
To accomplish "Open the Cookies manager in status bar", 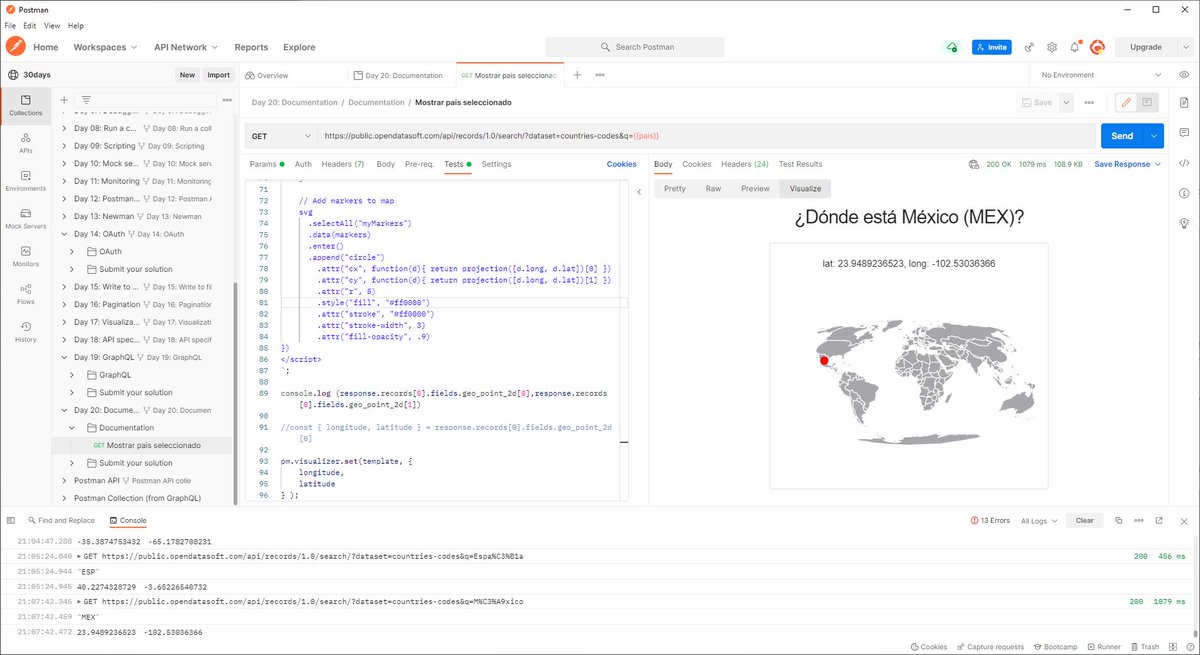I will click(x=928, y=646).
